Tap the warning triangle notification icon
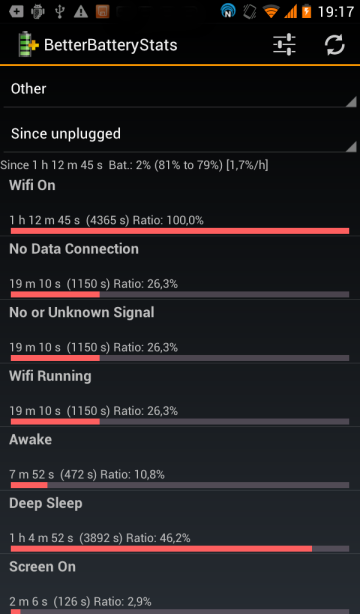This screenshot has width=360, height=614. (81, 12)
